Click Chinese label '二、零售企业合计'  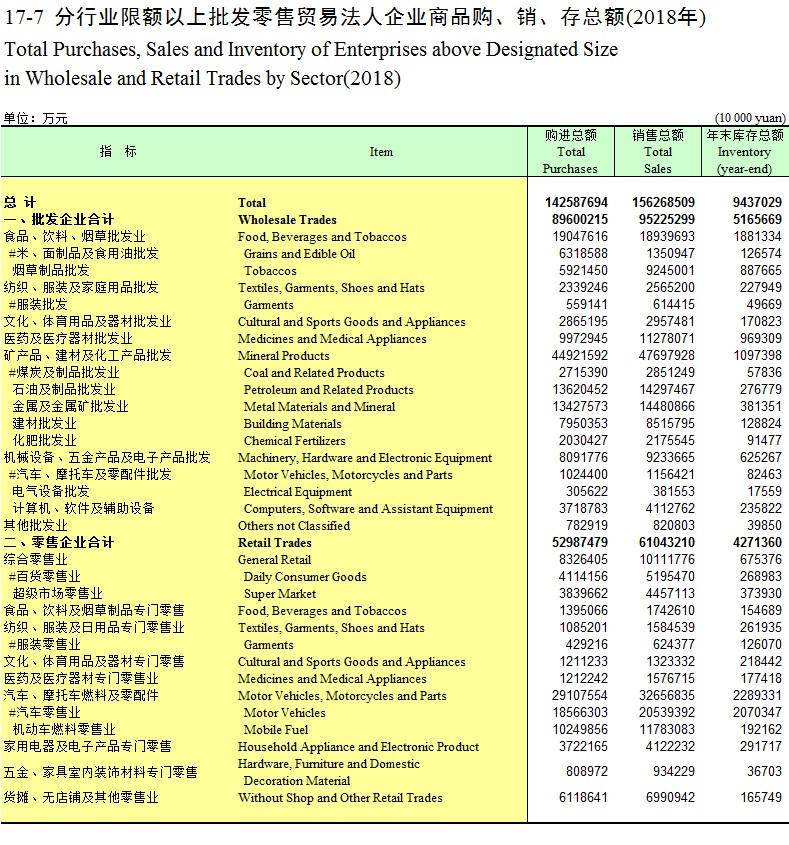(x=58, y=543)
